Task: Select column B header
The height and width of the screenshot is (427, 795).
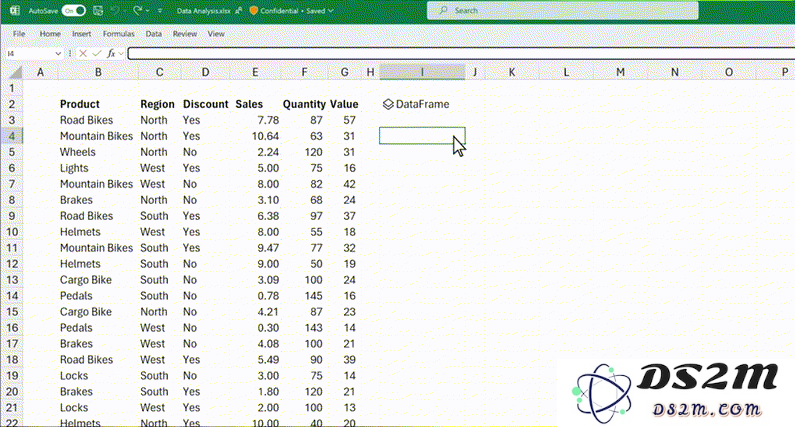Action: [x=98, y=73]
